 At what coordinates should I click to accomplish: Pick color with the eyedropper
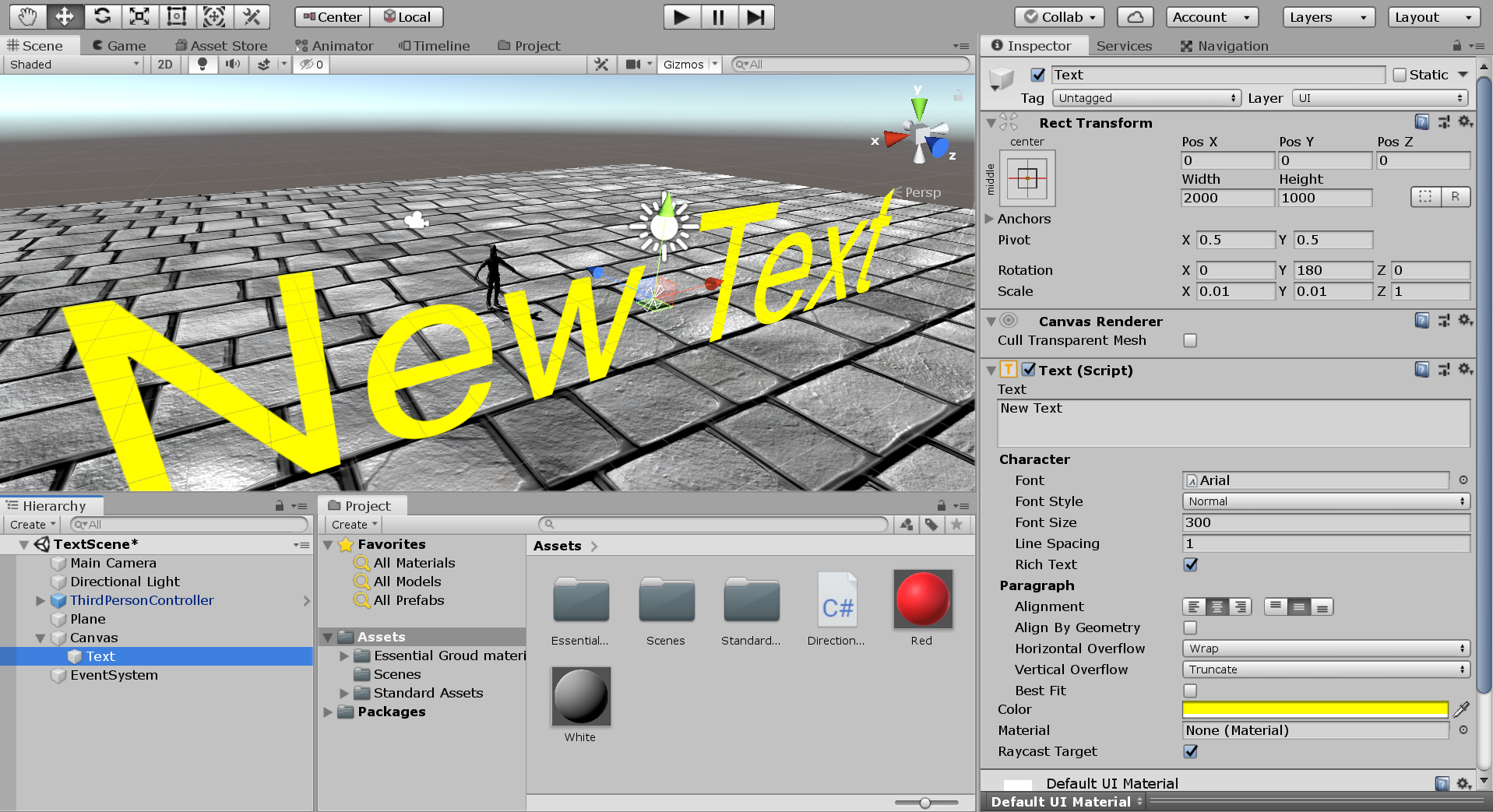[x=1461, y=709]
